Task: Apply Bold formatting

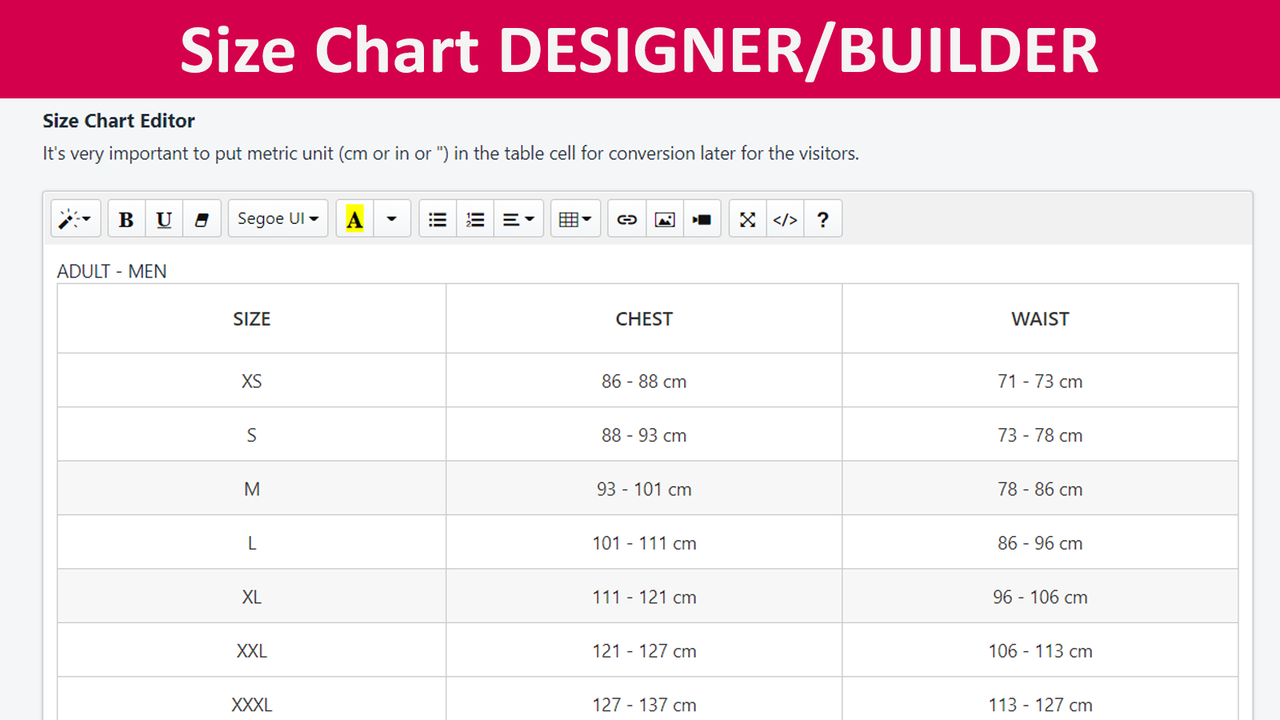Action: point(126,218)
